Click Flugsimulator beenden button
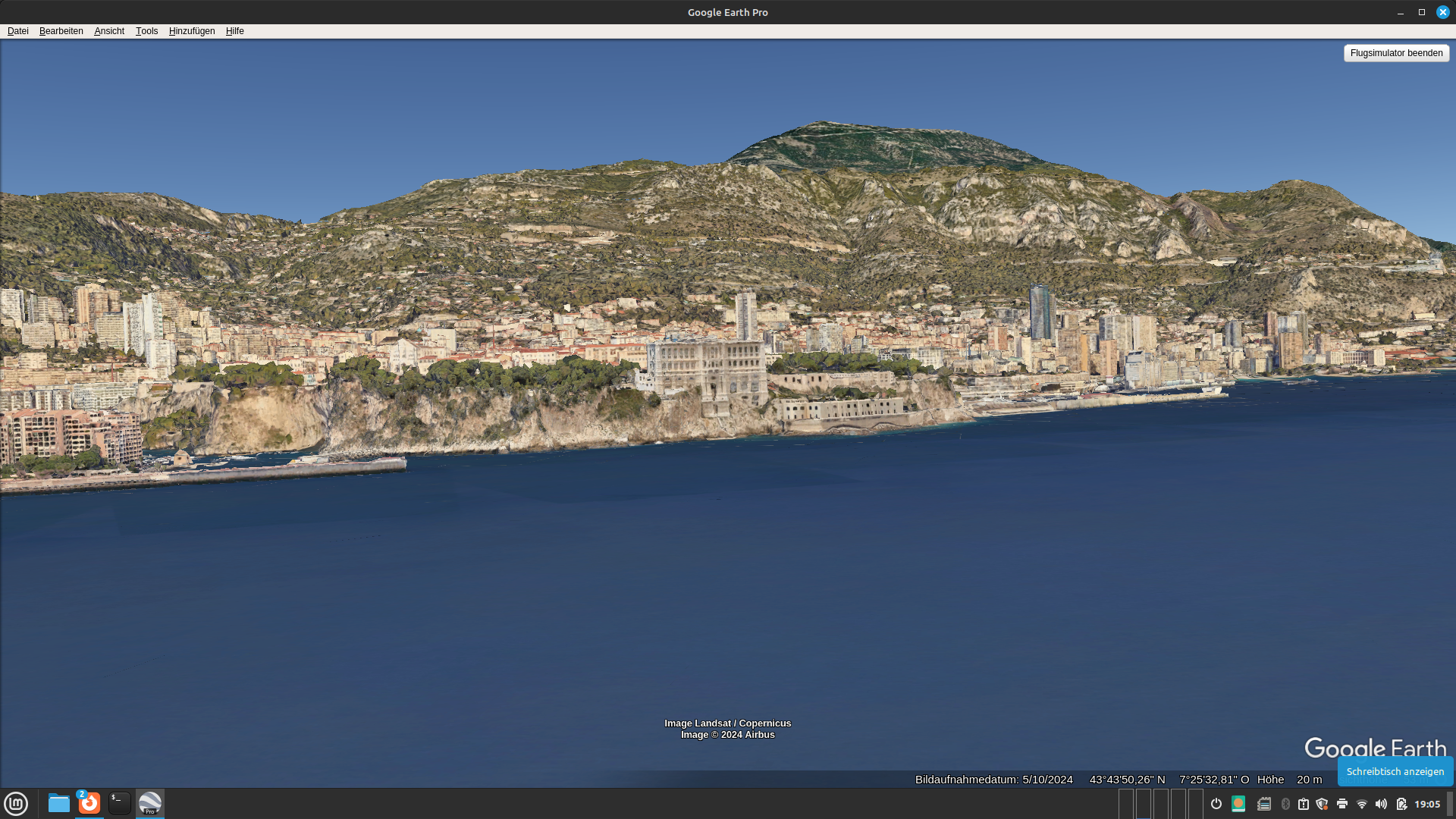1456x819 pixels. pyautogui.click(x=1396, y=53)
